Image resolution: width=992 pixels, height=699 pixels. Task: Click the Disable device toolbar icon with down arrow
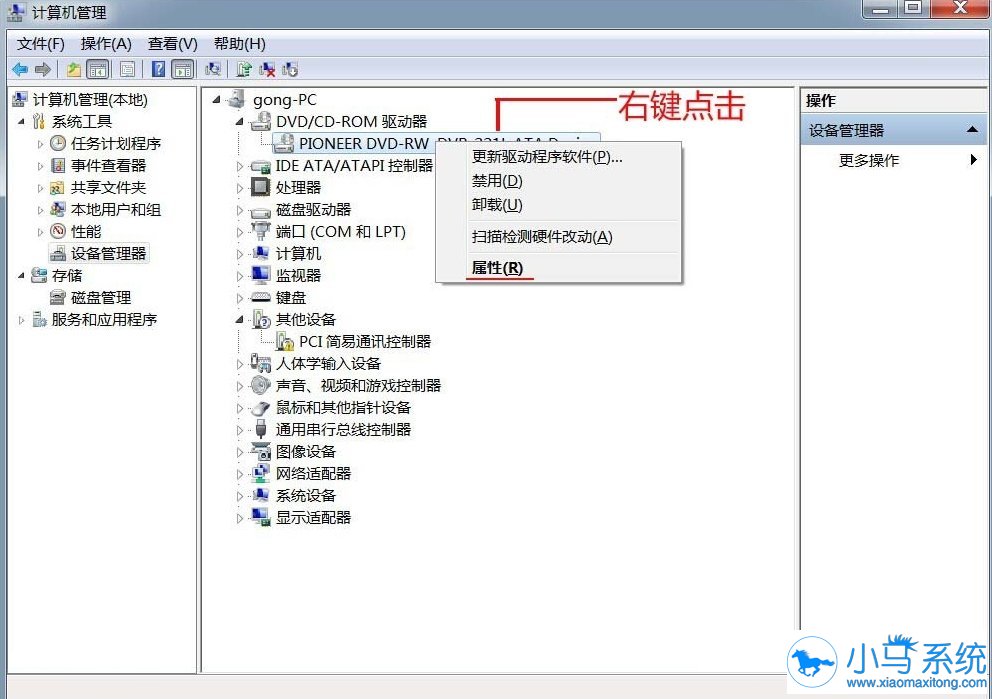[290, 70]
